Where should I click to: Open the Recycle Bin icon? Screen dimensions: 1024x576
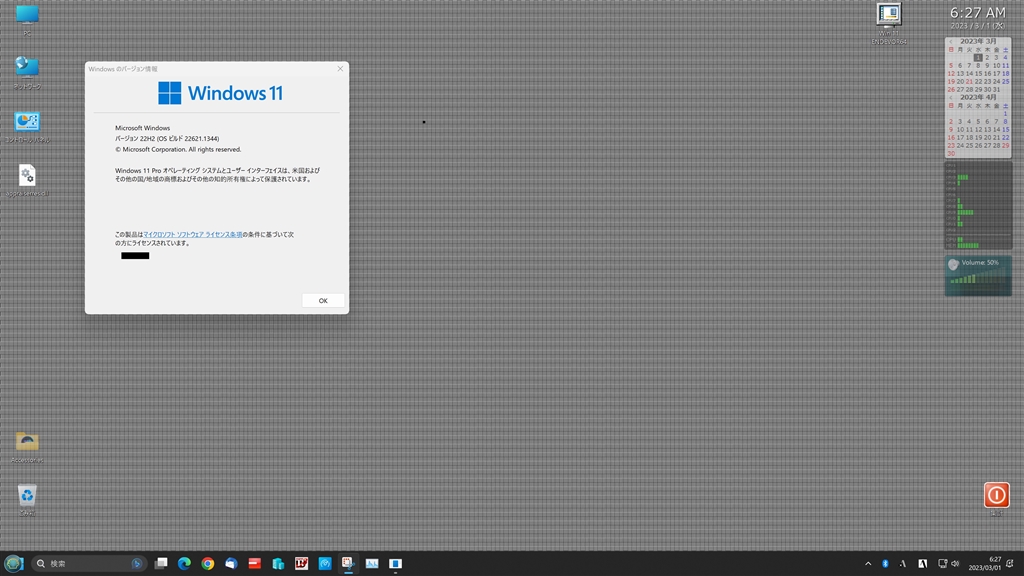[27, 499]
